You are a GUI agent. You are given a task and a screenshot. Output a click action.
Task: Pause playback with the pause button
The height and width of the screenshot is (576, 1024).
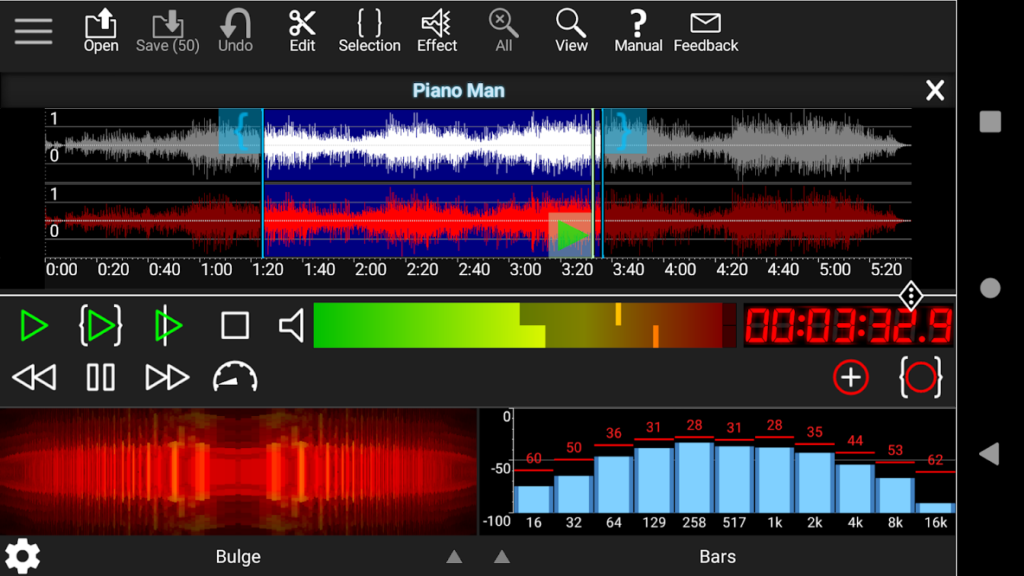click(100, 377)
